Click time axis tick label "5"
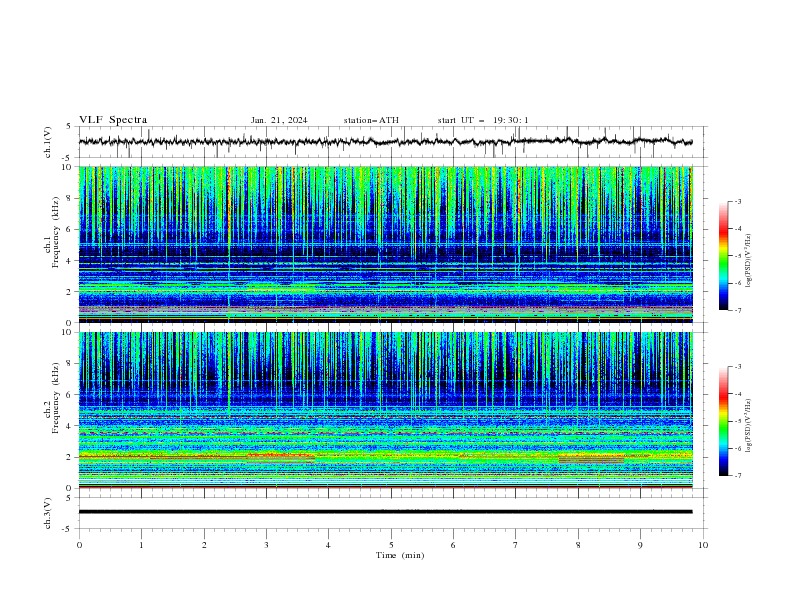The height and width of the screenshot is (612, 792). point(391,545)
